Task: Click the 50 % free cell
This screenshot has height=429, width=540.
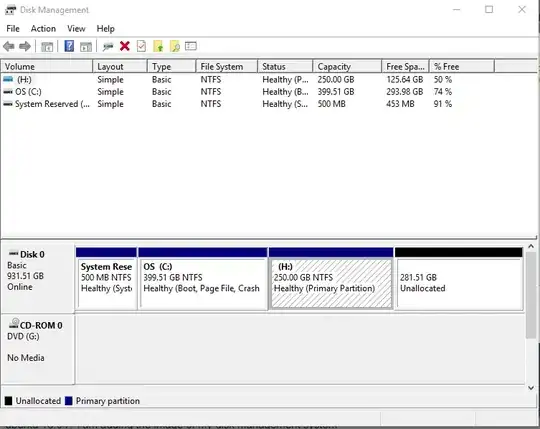Action: click(x=443, y=80)
